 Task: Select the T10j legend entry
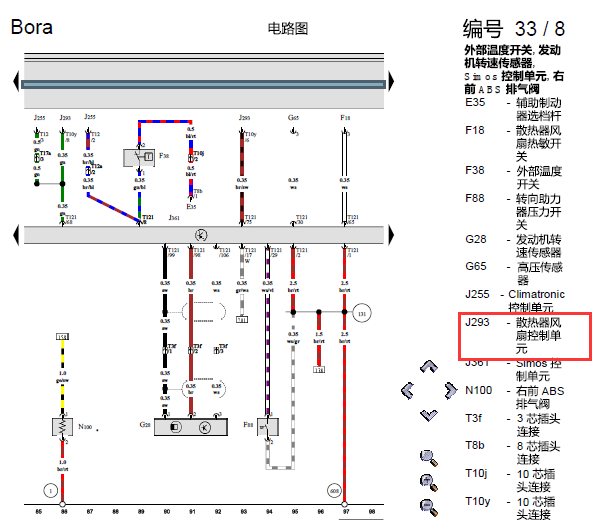click(510, 480)
